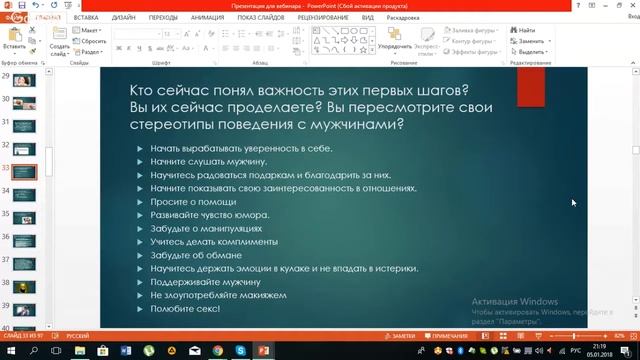This screenshot has width=640, height=360.
Task: Click the fit slide to window icon
Action: pyautogui.click(x=633, y=336)
